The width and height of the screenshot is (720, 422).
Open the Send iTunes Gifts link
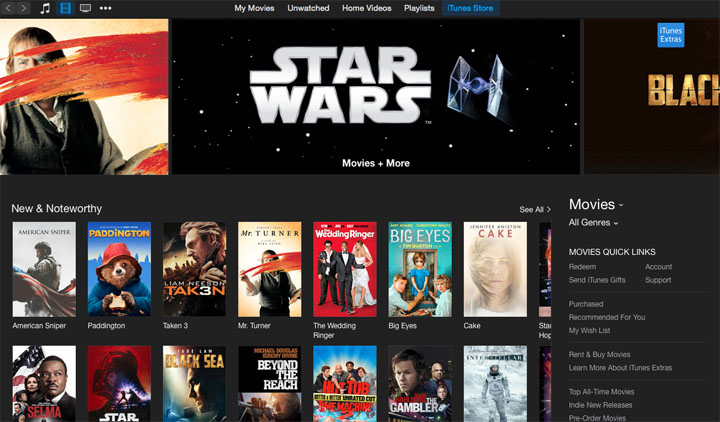597,280
